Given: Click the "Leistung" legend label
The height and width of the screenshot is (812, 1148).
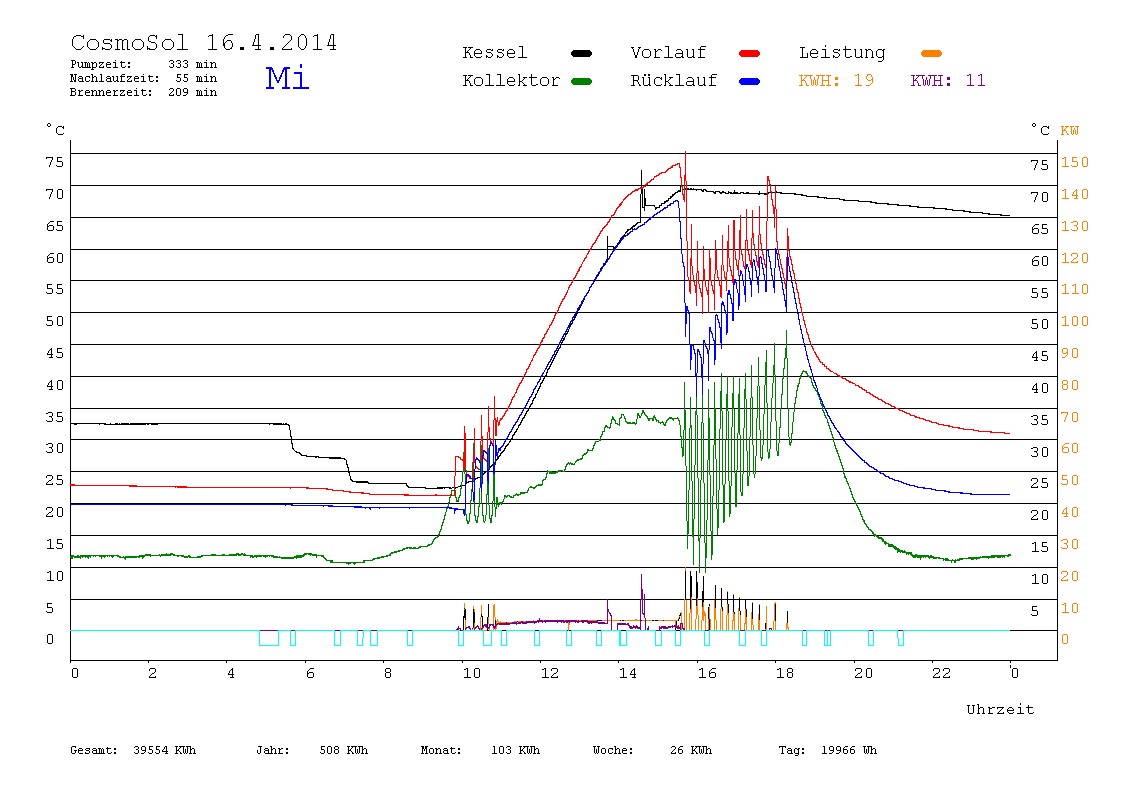Looking at the screenshot, I should 842,53.
